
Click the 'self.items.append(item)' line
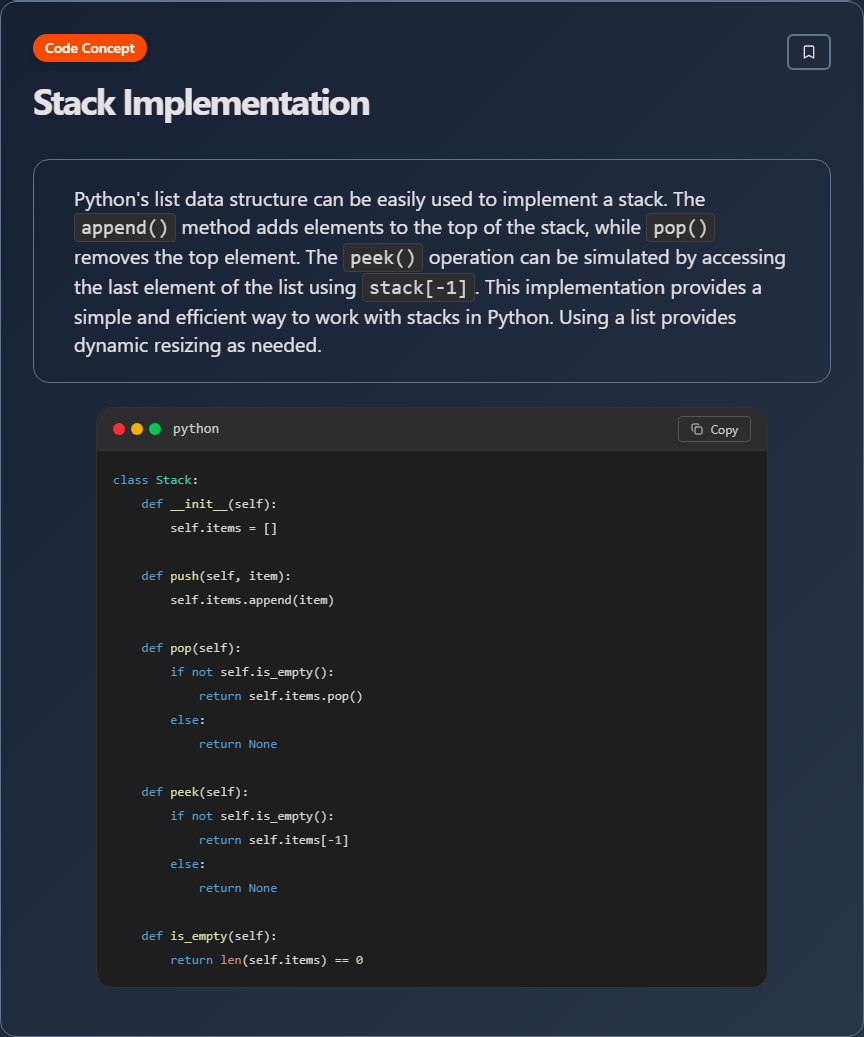pos(252,600)
